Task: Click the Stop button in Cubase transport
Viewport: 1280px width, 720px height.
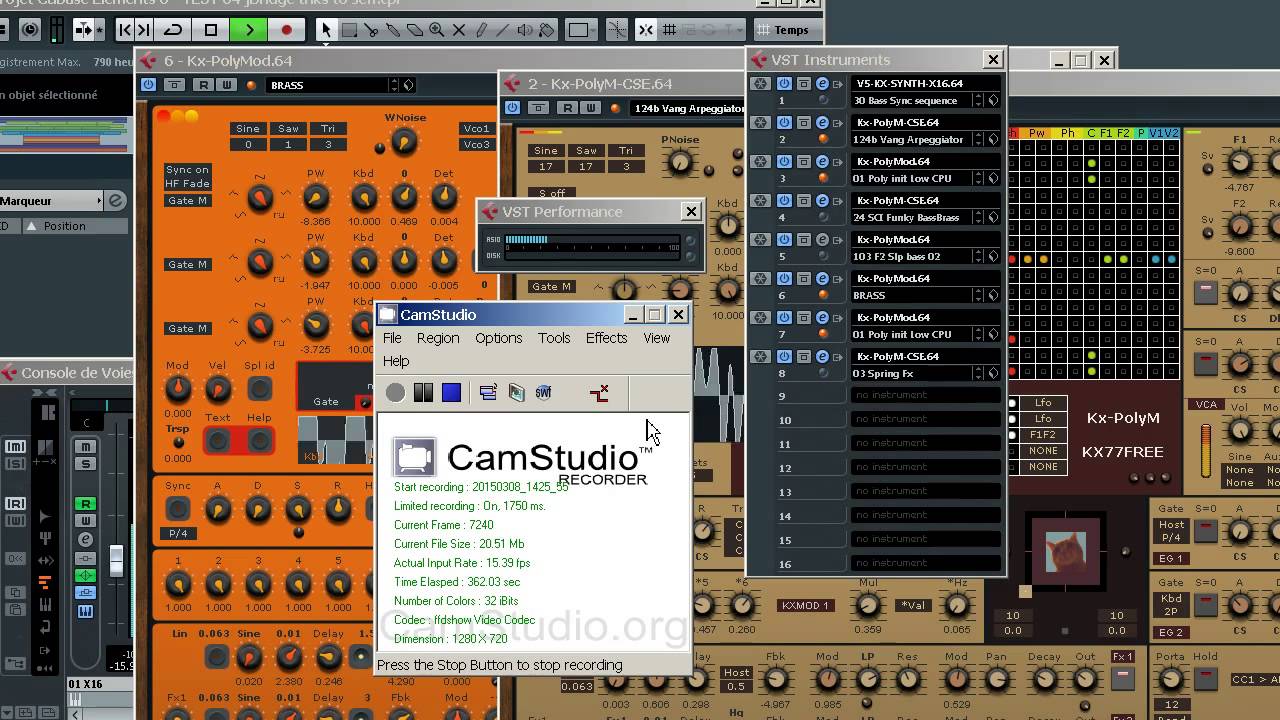Action: pyautogui.click(x=211, y=30)
